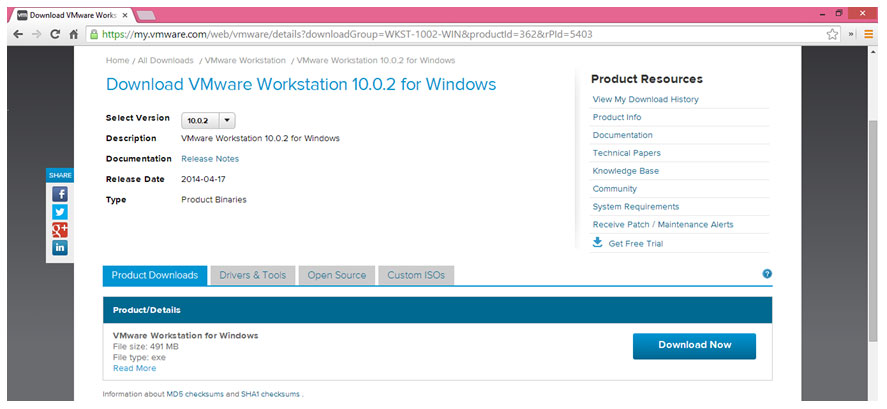The width and height of the screenshot is (887, 409).
Task: Open the Technical Papers link
Action: (627, 153)
